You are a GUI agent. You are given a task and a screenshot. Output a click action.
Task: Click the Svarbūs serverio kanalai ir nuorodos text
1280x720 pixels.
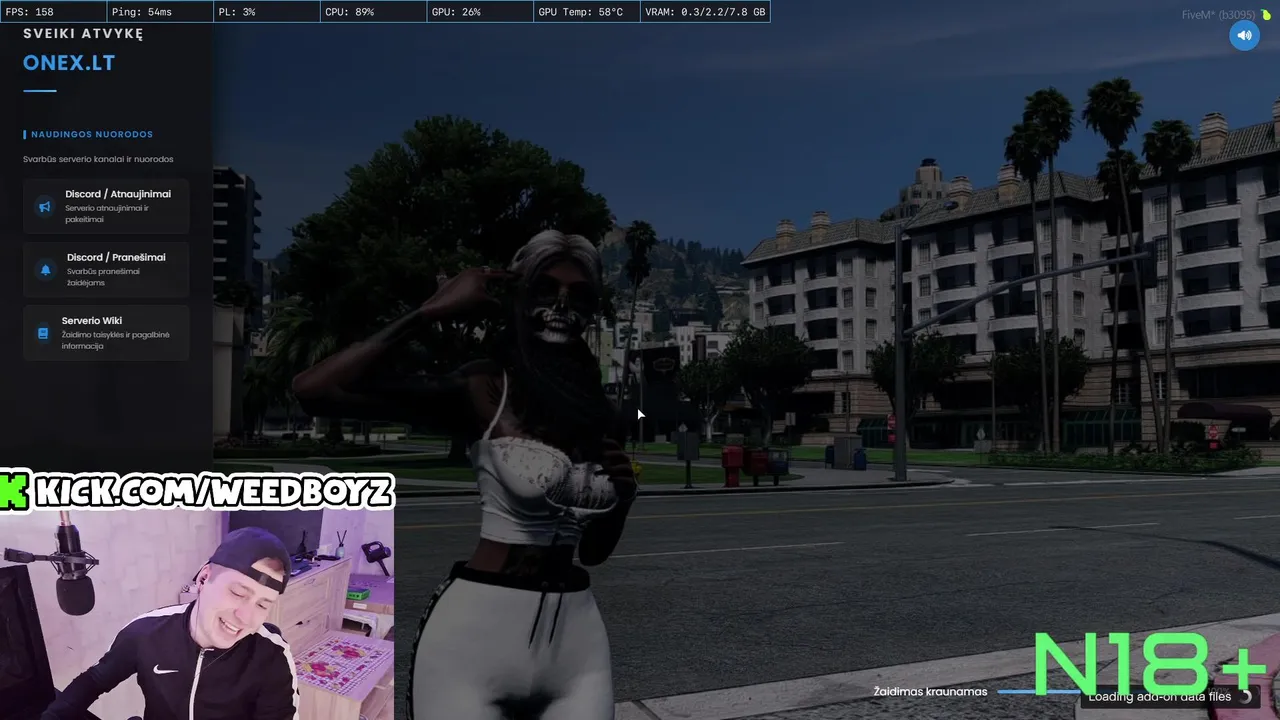(98, 159)
